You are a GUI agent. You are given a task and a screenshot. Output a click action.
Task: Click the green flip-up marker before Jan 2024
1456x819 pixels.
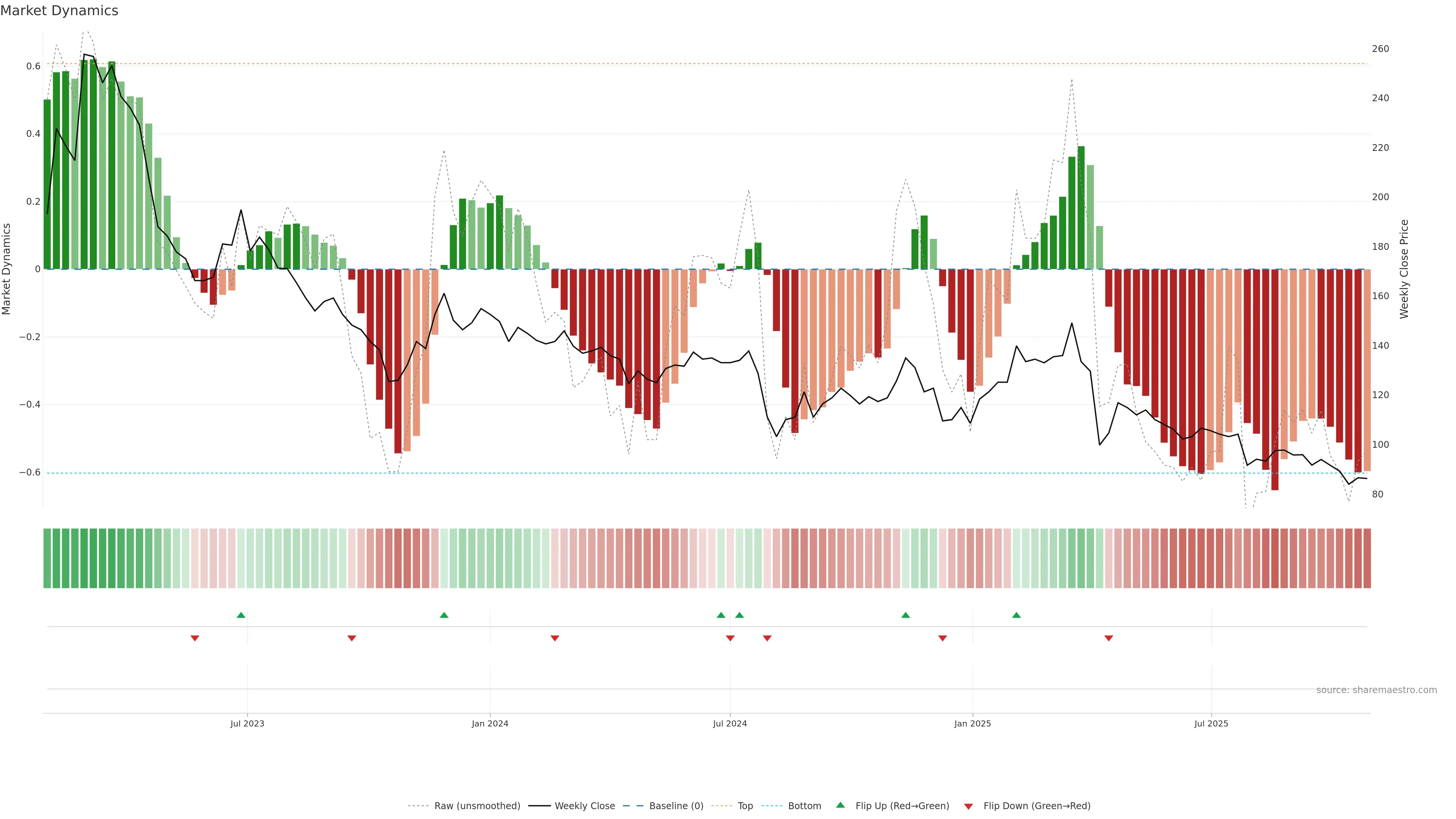[444, 615]
